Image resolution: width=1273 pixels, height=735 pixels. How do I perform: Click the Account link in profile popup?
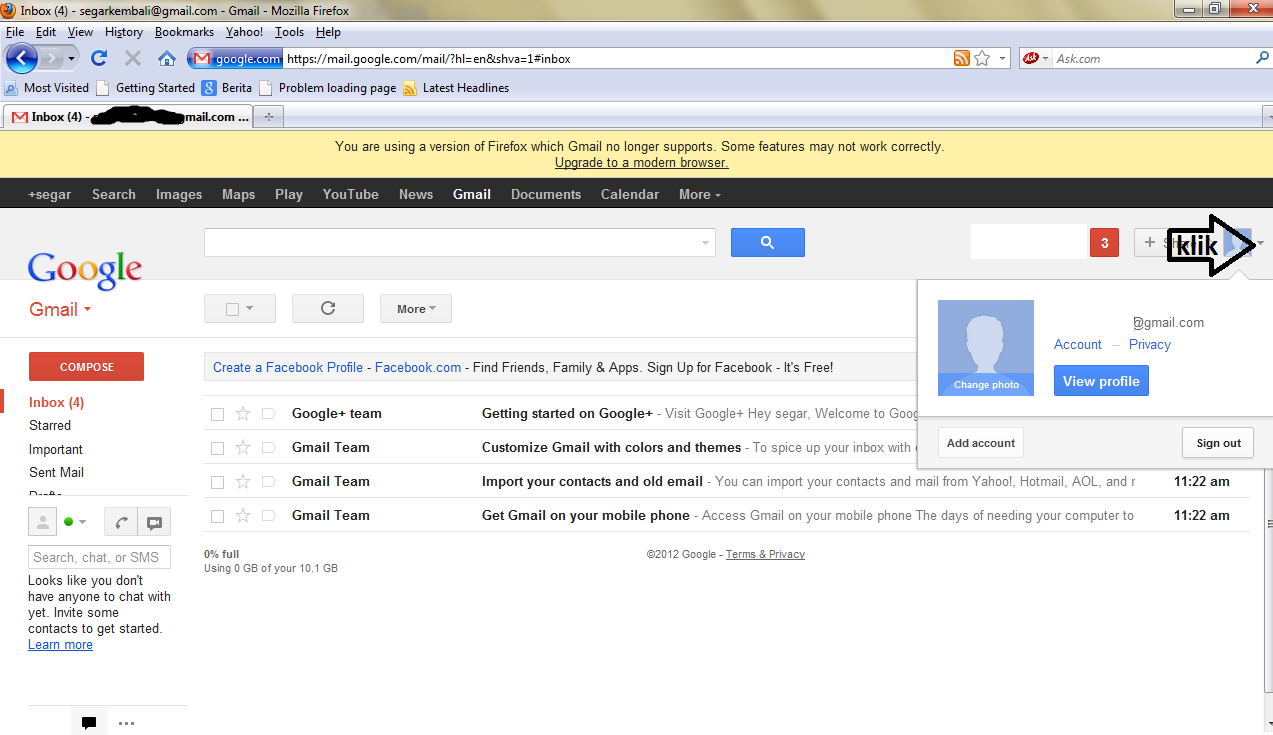click(x=1078, y=344)
